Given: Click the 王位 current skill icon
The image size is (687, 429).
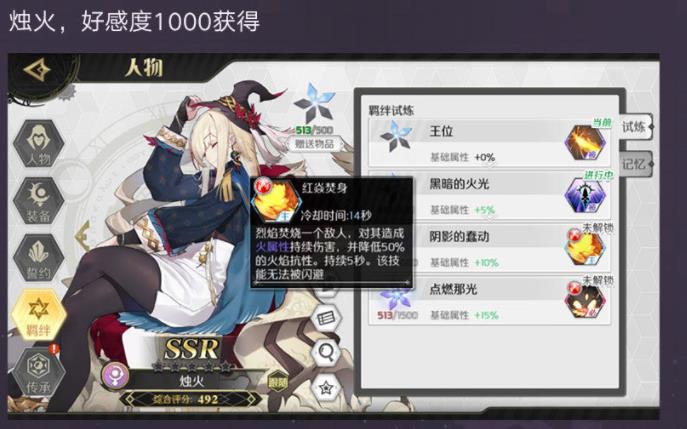Looking at the screenshot, I should coord(585,143).
